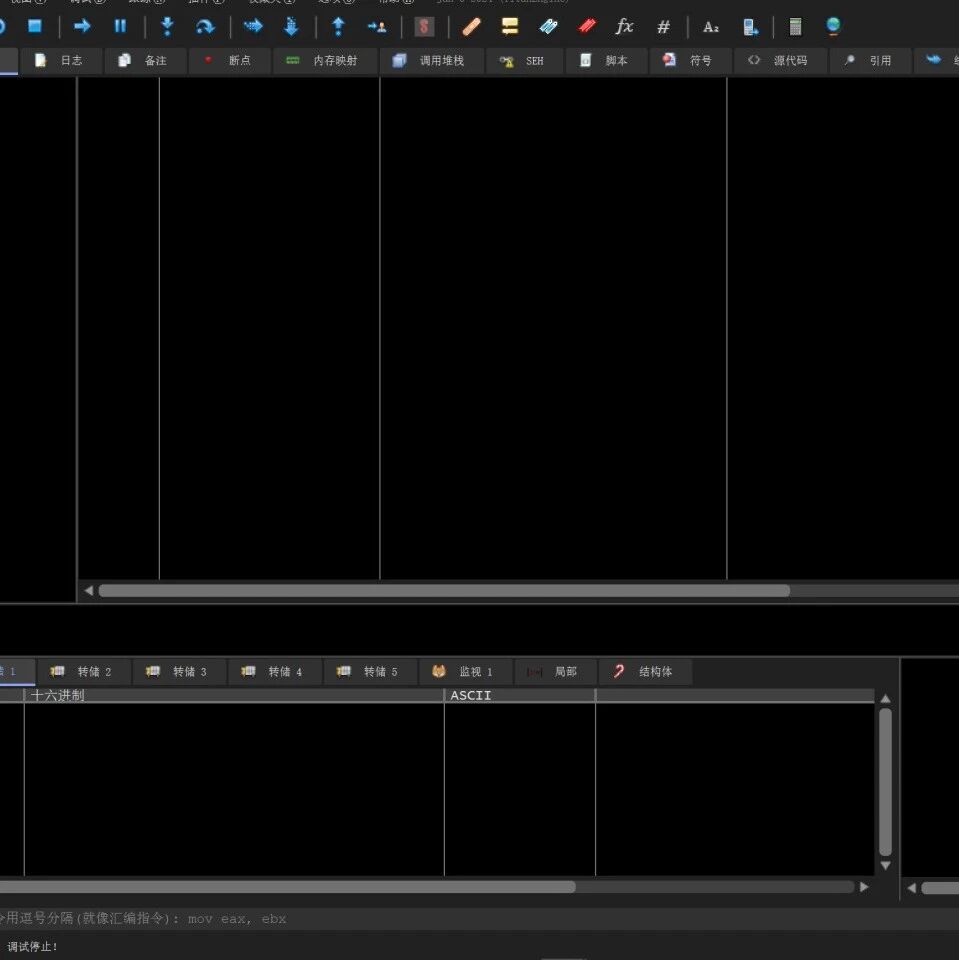Open the 局部 locals tab
This screenshot has height=960, width=959.
555,672
